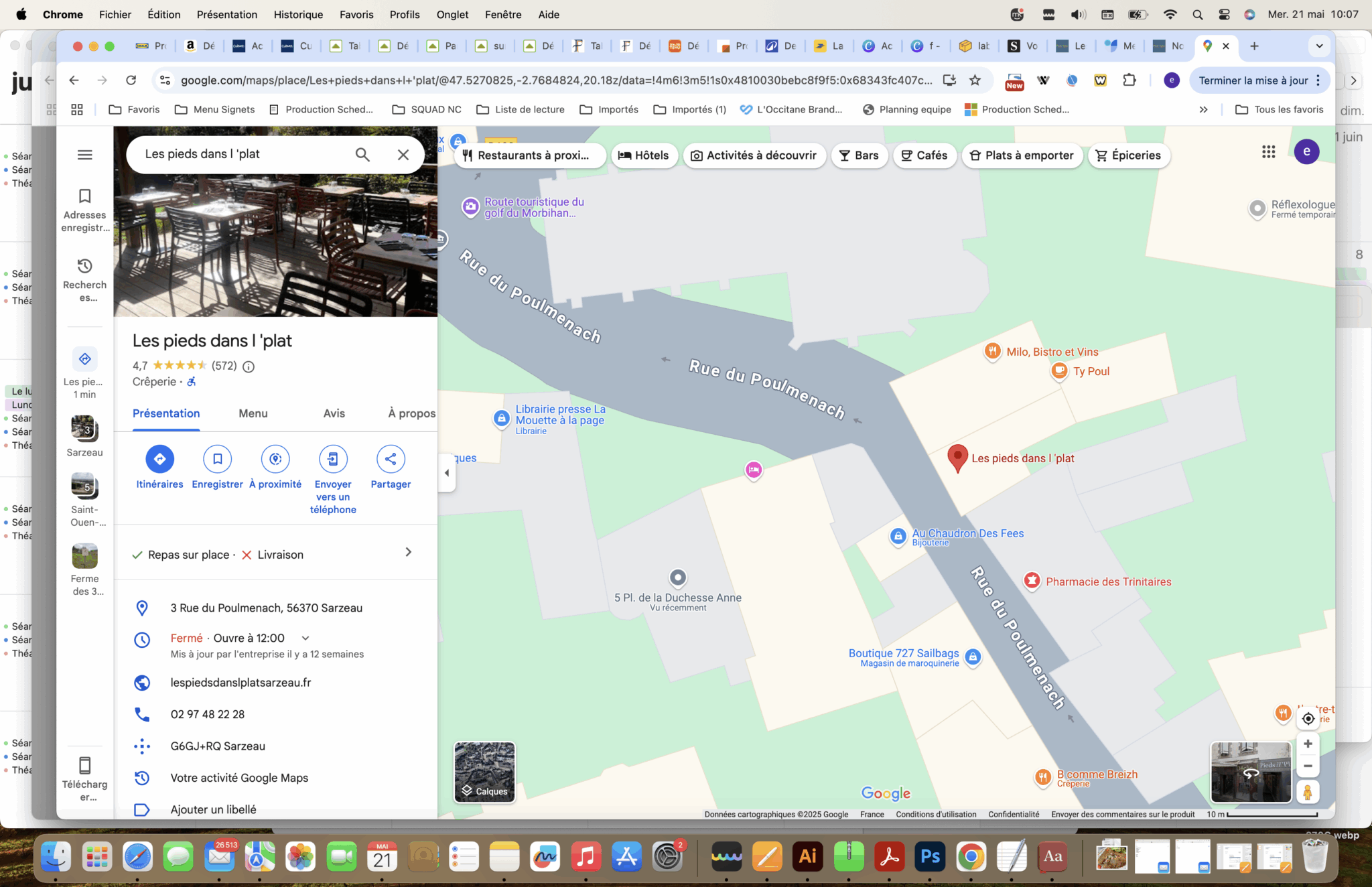Image resolution: width=1372 pixels, height=887 pixels.
Task: Open the Google apps grid icon
Action: pyautogui.click(x=1268, y=152)
